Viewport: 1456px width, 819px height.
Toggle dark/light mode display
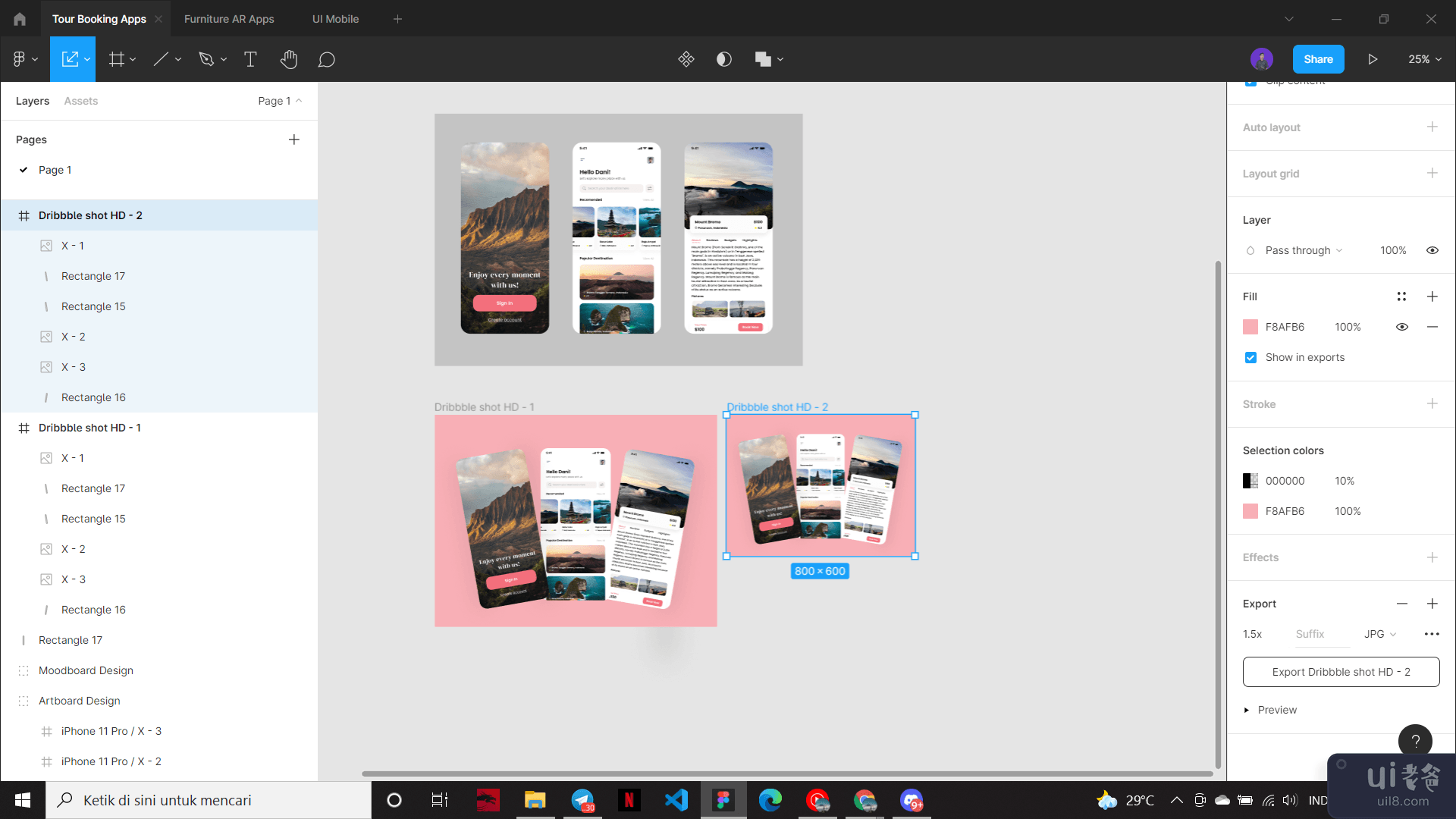(x=724, y=59)
